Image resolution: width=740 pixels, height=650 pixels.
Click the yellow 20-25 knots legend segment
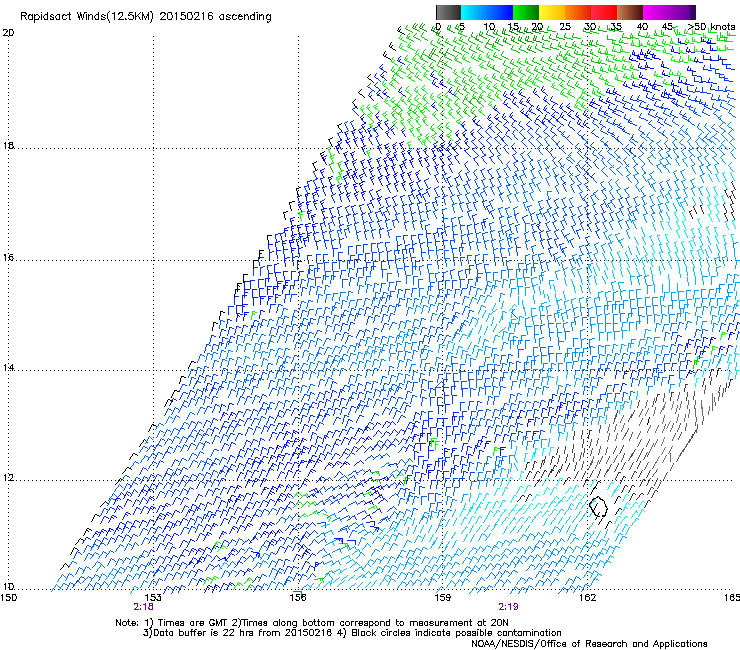pos(552,12)
